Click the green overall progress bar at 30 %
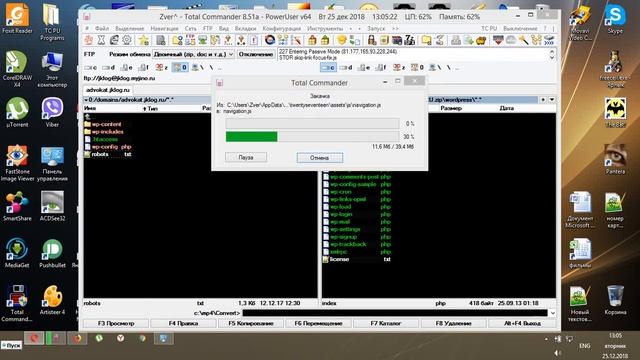 [x=312, y=137]
